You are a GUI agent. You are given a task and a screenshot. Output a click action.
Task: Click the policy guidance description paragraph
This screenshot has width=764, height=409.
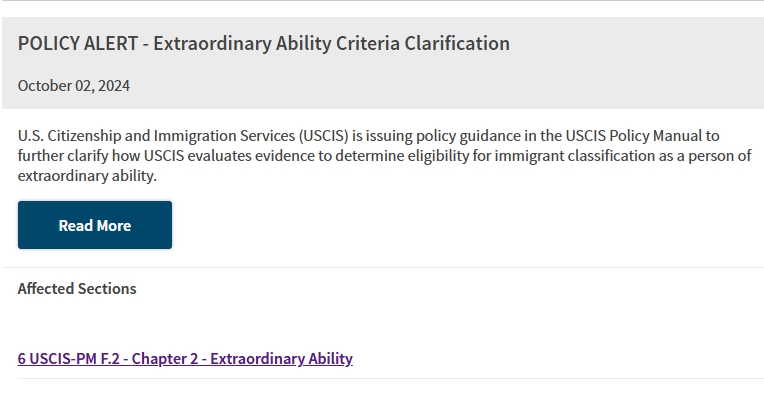coord(384,156)
